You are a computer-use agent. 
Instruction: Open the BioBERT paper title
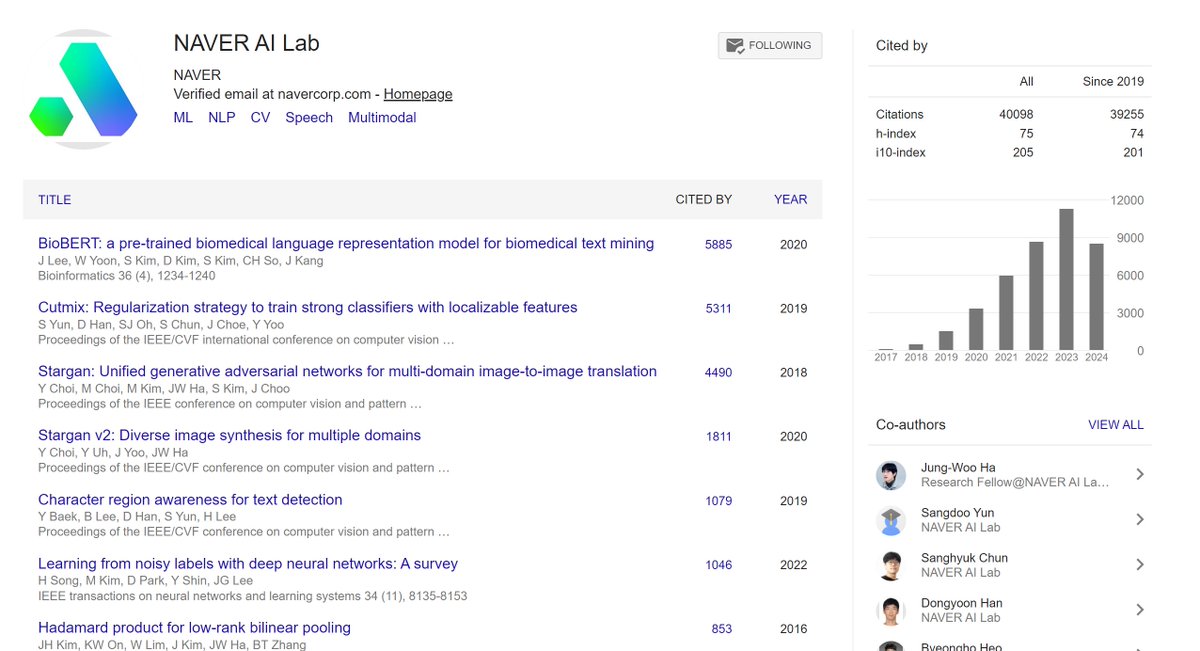pos(346,243)
